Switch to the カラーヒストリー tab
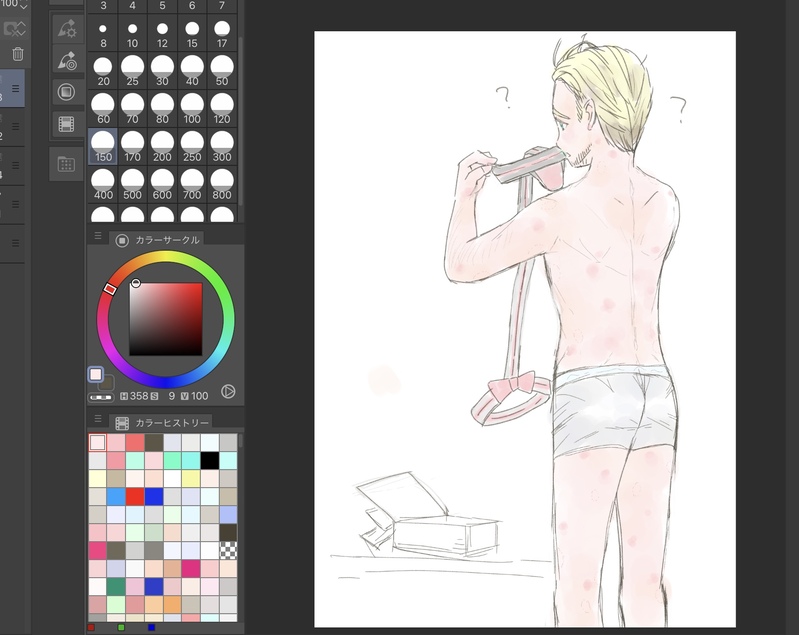This screenshot has width=799, height=635. [162, 422]
